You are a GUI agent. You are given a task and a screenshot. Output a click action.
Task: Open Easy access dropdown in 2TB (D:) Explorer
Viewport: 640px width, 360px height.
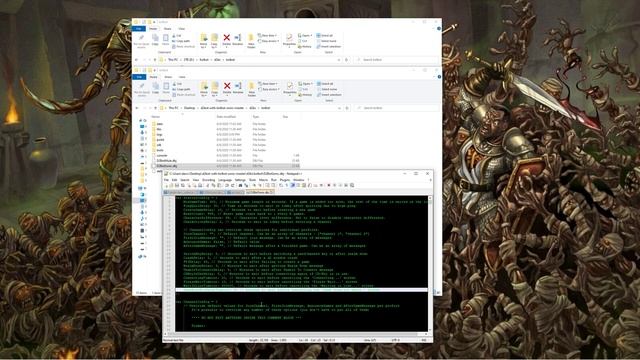[269, 41]
